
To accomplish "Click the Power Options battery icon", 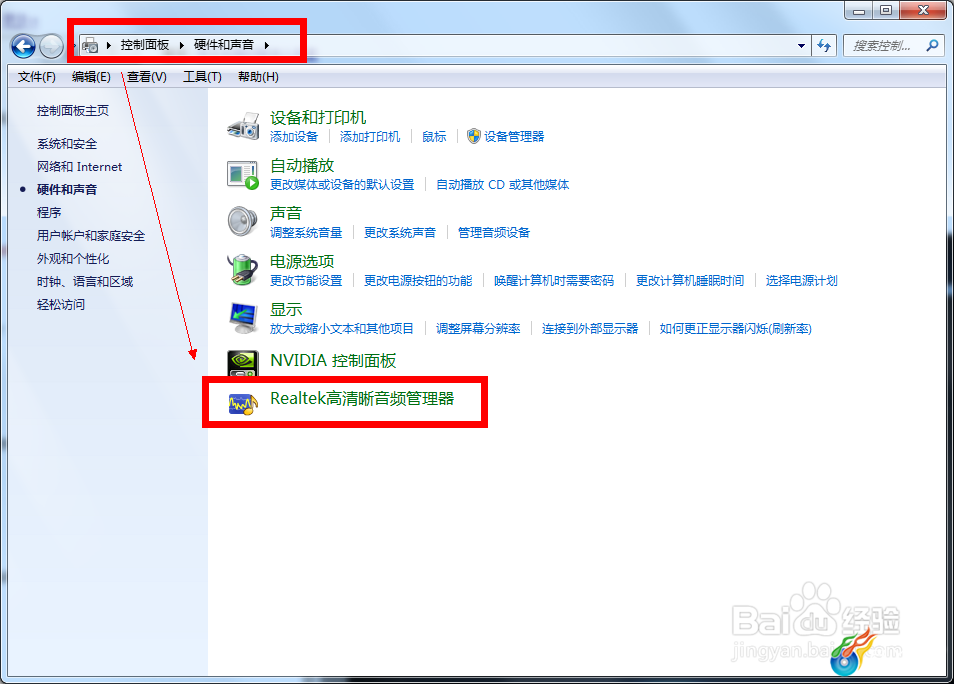I will (243, 270).
